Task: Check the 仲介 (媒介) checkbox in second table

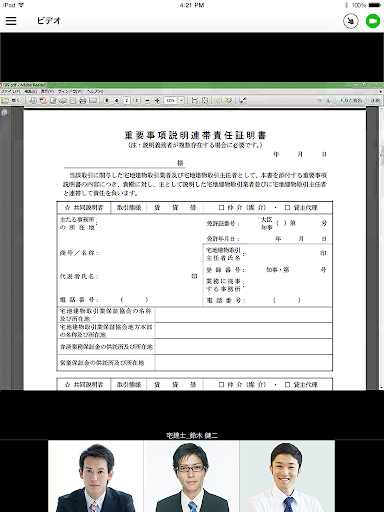Action: (221, 384)
